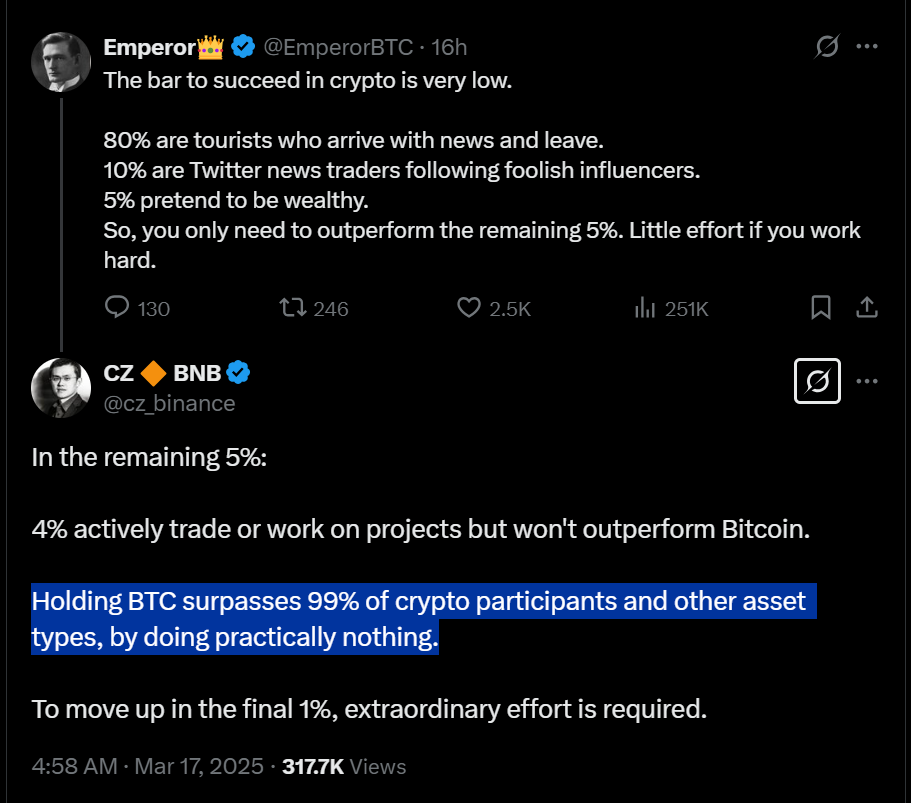The width and height of the screenshot is (911, 803).
Task: Like Emperor's tweet with heart icon
Action: (x=469, y=307)
